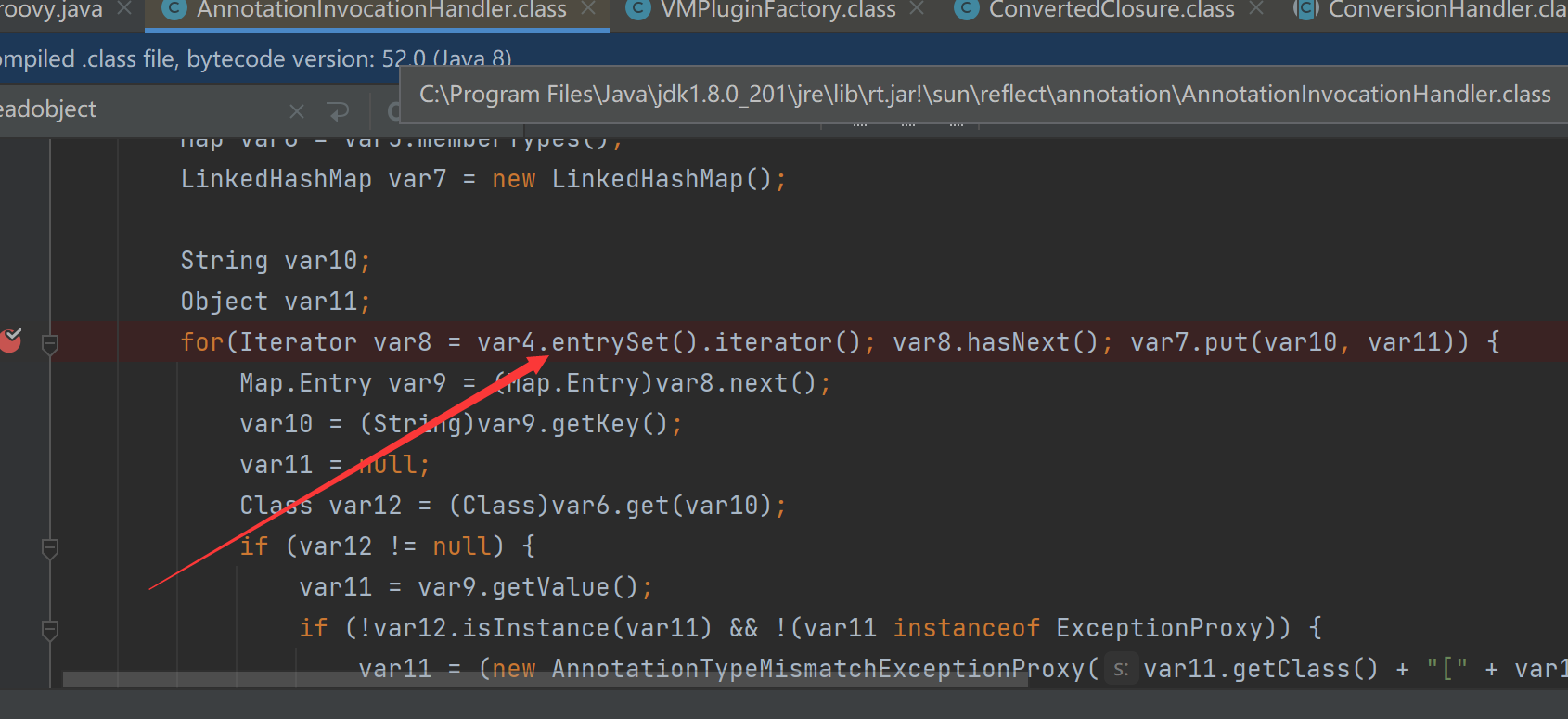Close the AnnotationInvocationHandler.class tab
Viewport: 1568px width, 719px height.
pyautogui.click(x=588, y=9)
